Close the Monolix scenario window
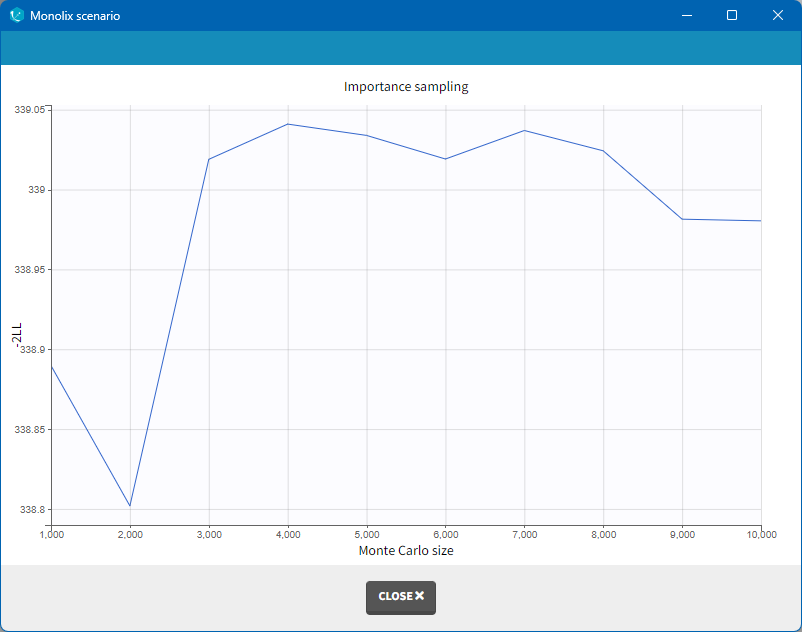The height and width of the screenshot is (632, 802). (x=778, y=16)
